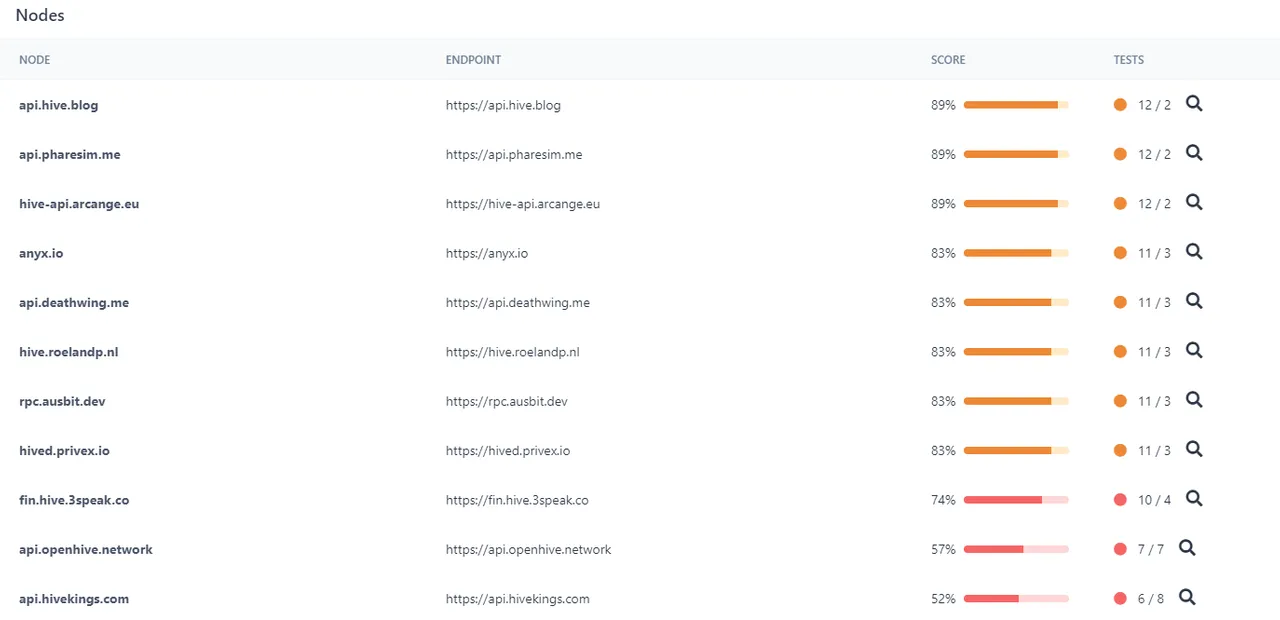Click the https://api.openhive.network endpoint
This screenshot has width=1280, height=620.
click(x=528, y=549)
